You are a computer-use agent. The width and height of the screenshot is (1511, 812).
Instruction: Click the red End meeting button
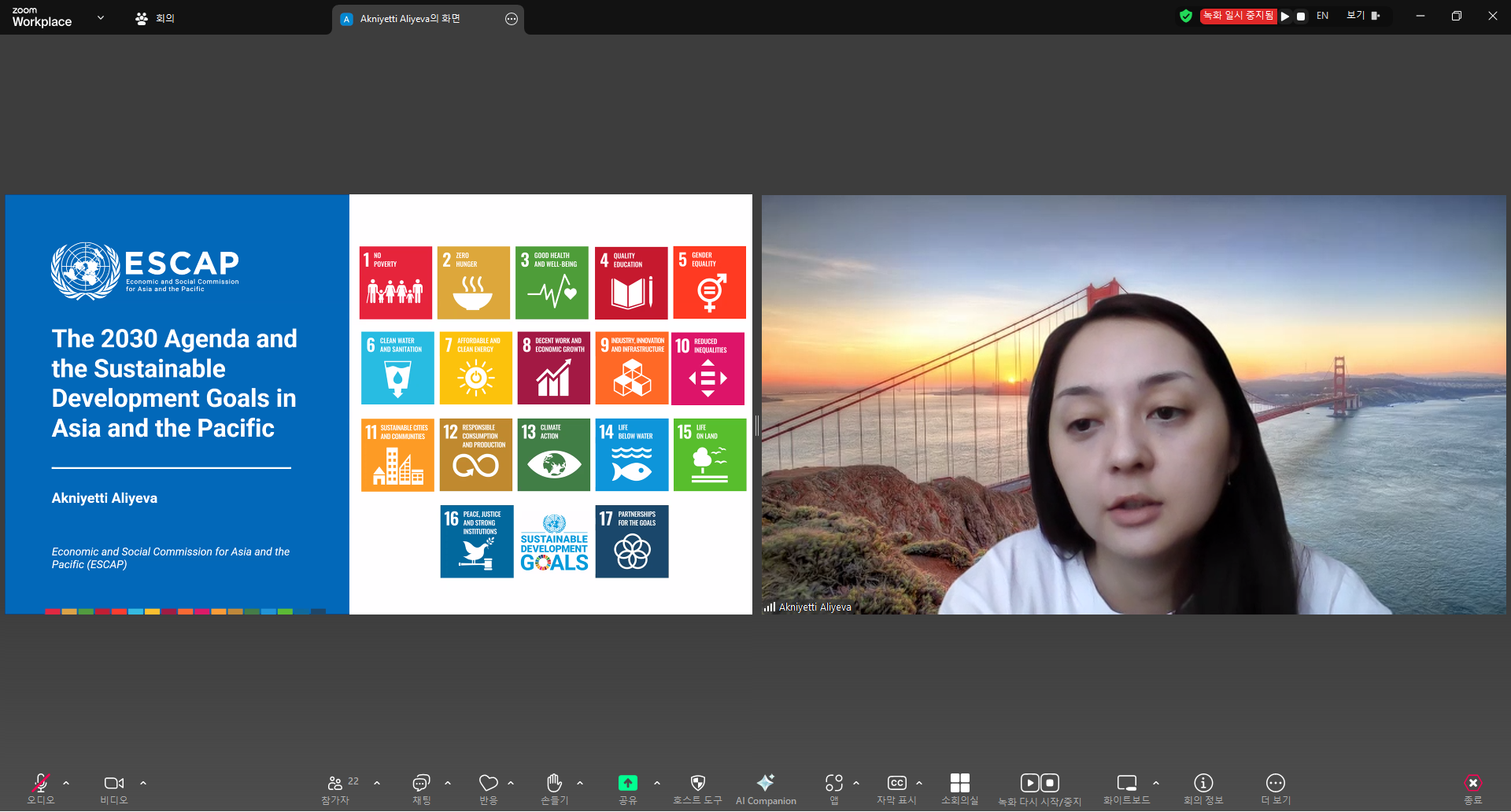click(x=1472, y=783)
